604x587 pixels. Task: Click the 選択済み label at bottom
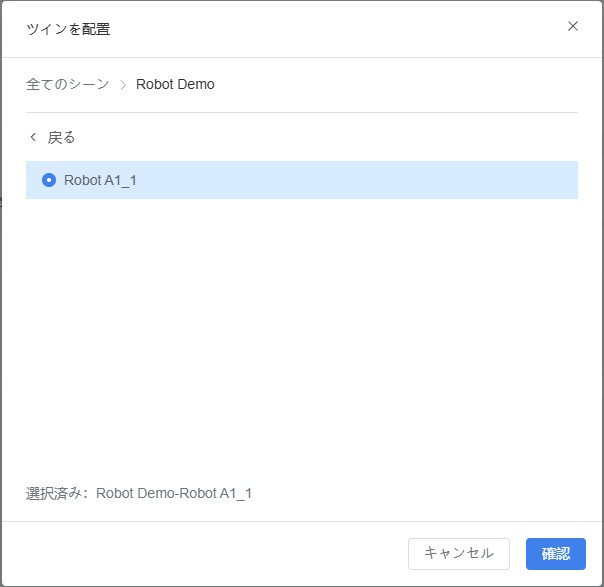[56, 493]
